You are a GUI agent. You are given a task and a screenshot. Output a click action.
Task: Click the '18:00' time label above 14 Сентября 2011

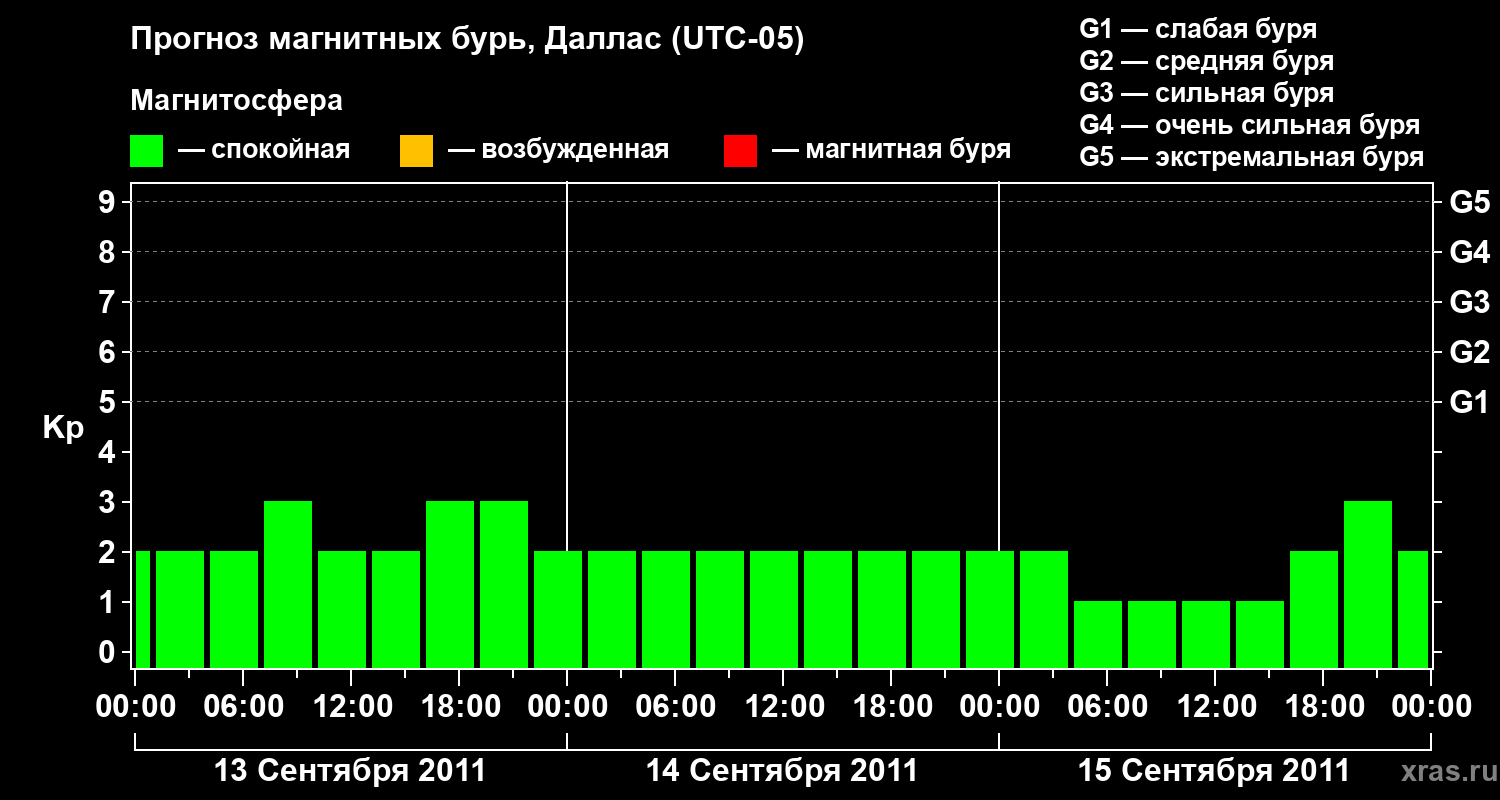[x=892, y=707]
